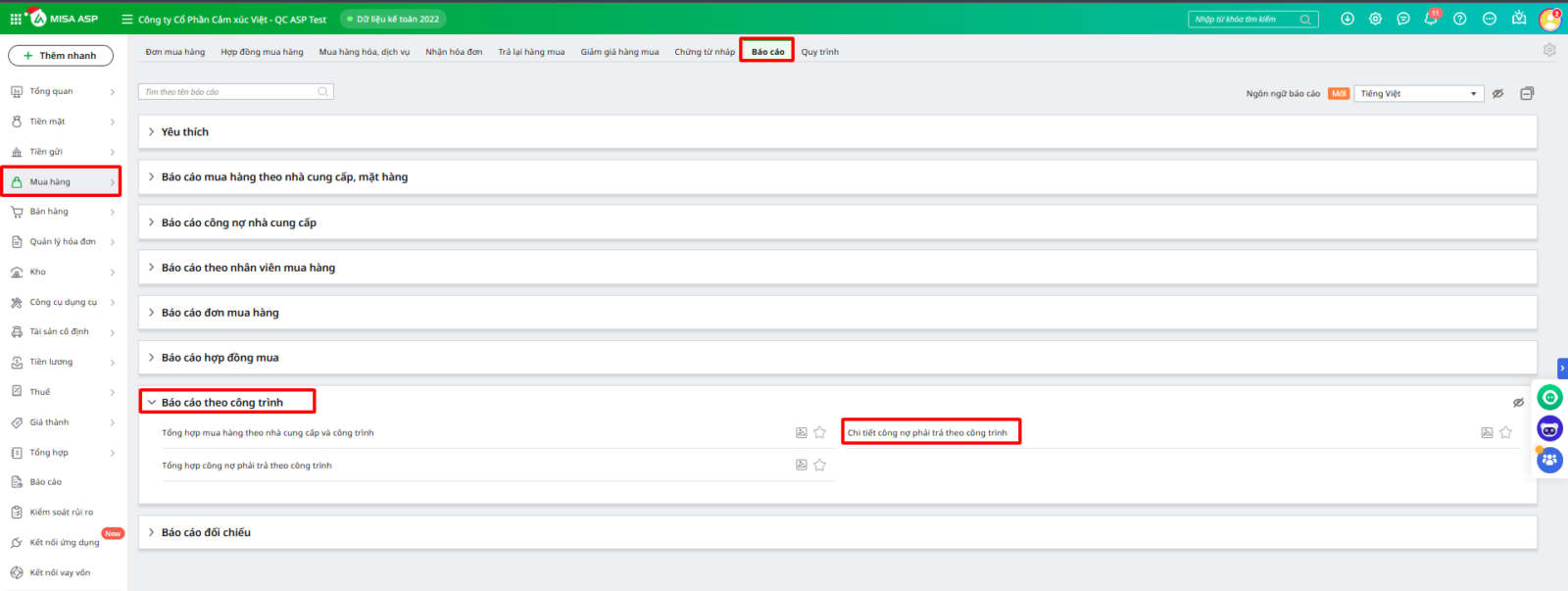Screen dimensions: 1568x591
Task: Open the chat message icon in header
Action: tap(1403, 19)
